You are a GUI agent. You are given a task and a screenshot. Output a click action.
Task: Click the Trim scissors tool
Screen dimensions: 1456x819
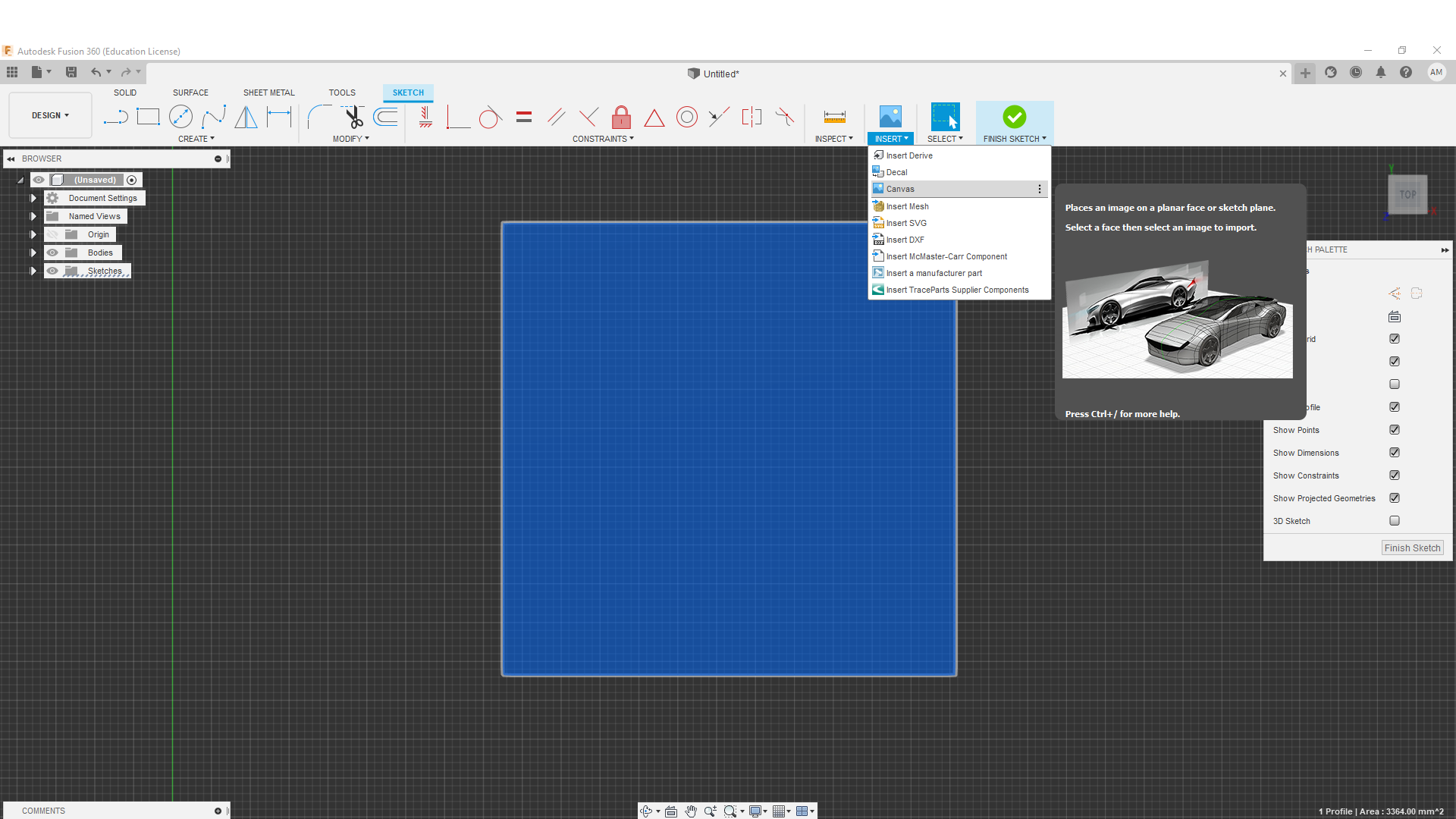pos(353,117)
